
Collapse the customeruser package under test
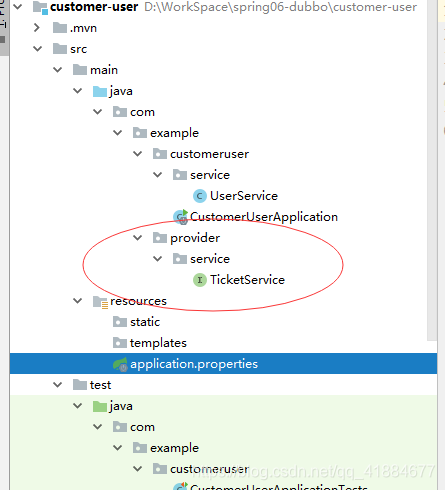point(138,469)
